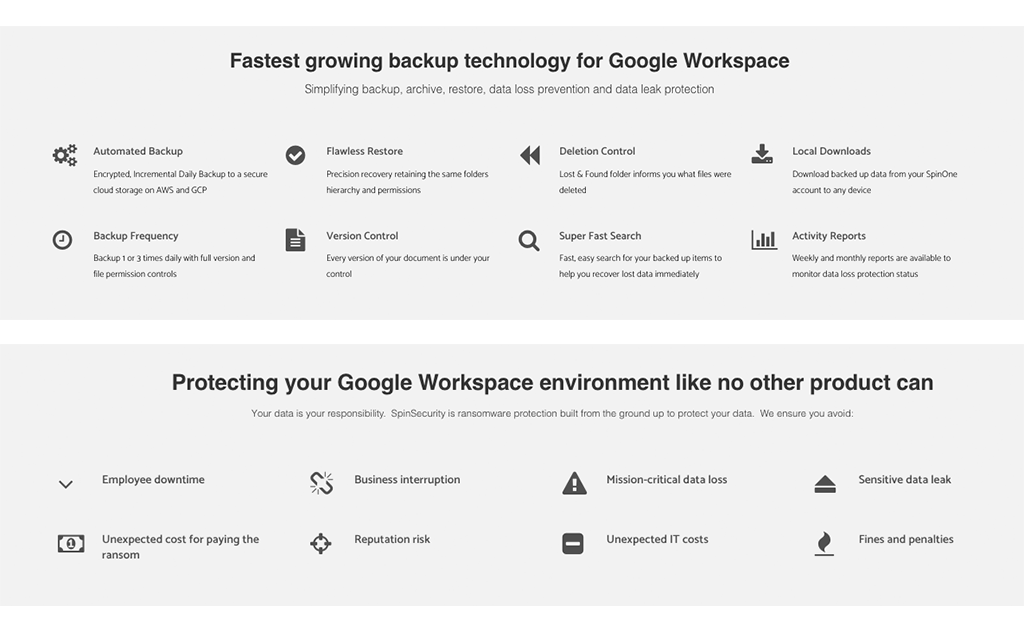The image size is (1024, 640).
Task: Click the money bill ransom icon
Action: (71, 543)
